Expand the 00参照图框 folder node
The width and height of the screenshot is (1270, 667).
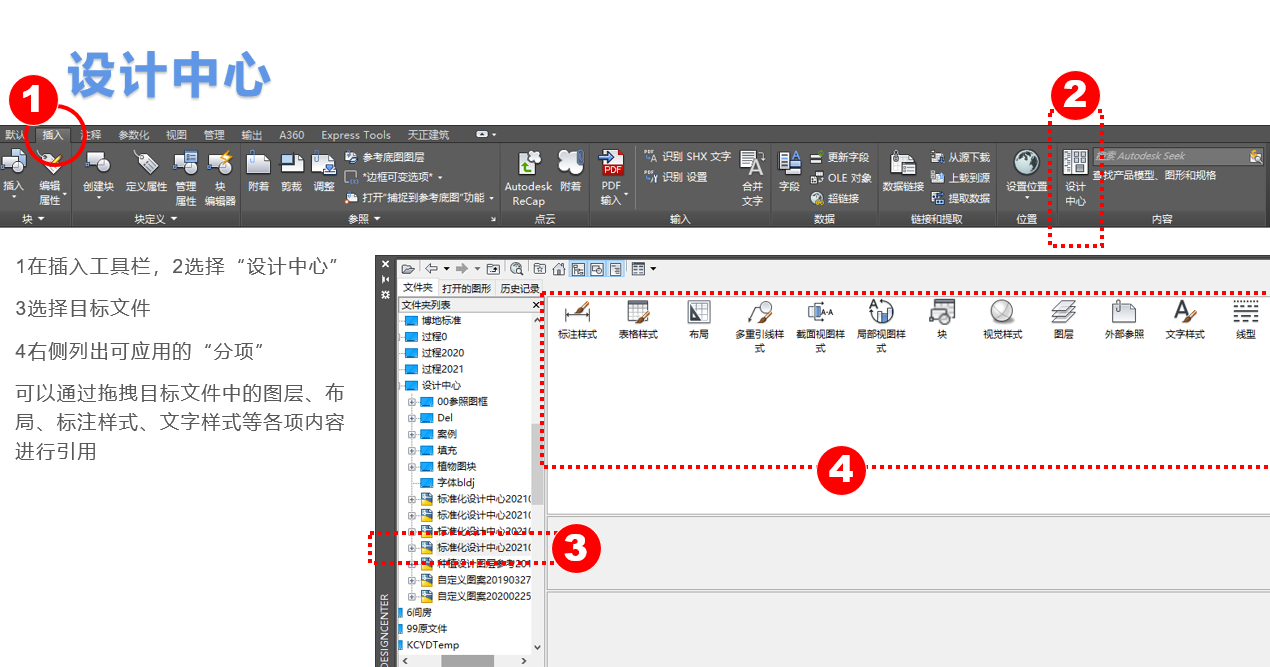pos(411,402)
